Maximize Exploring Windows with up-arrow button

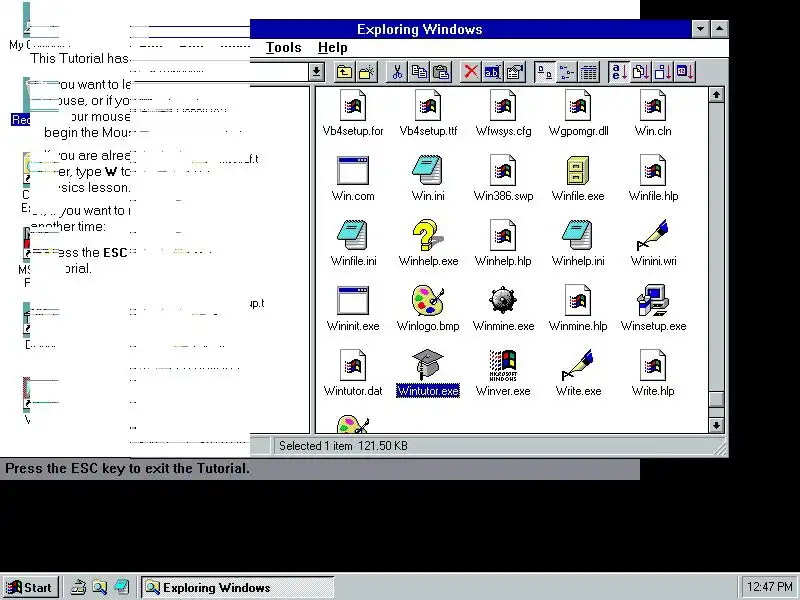(719, 29)
